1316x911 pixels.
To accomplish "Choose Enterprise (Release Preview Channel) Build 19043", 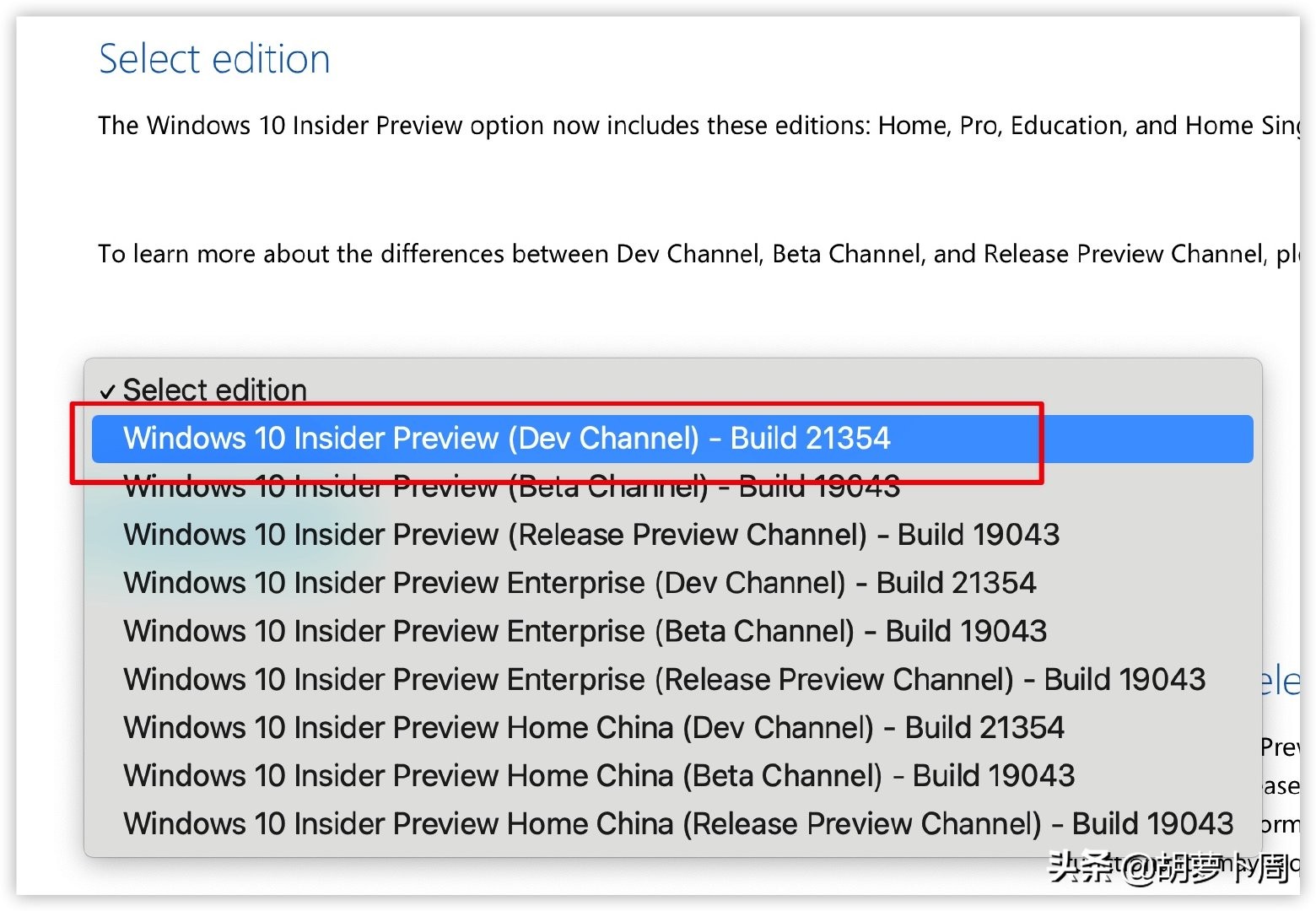I will (664, 679).
